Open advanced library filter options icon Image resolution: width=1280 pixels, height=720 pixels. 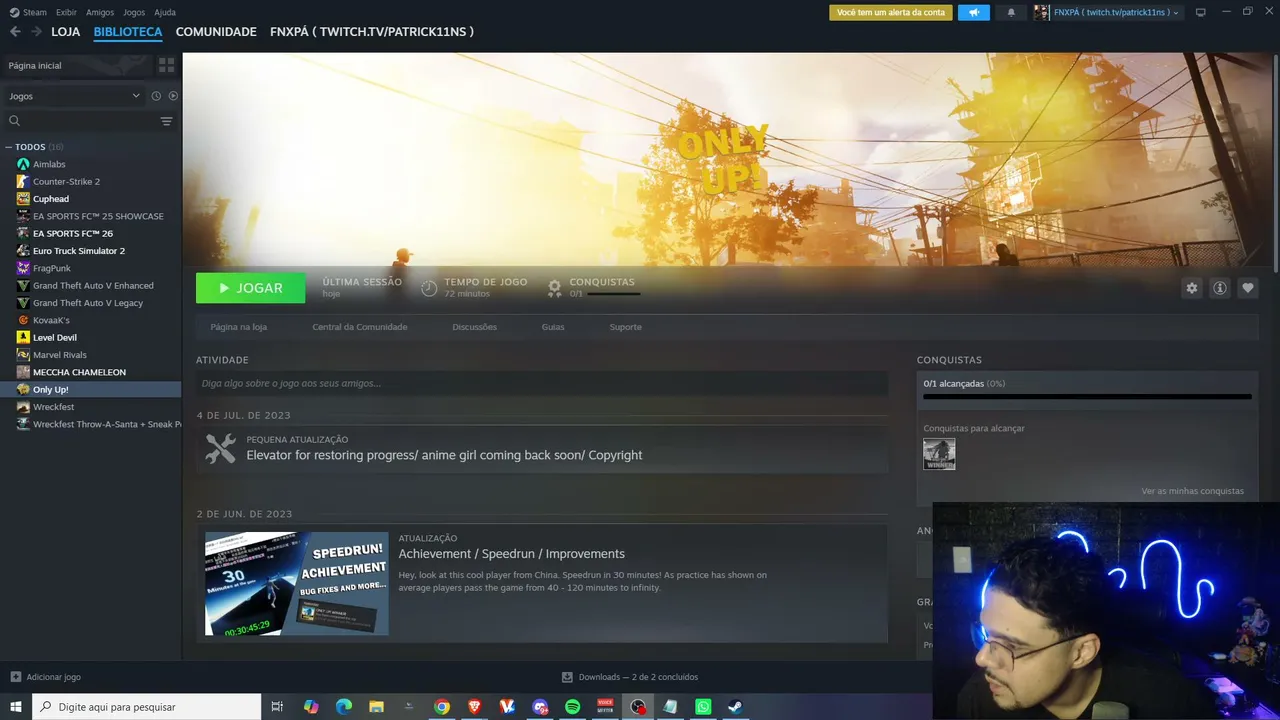coord(166,121)
